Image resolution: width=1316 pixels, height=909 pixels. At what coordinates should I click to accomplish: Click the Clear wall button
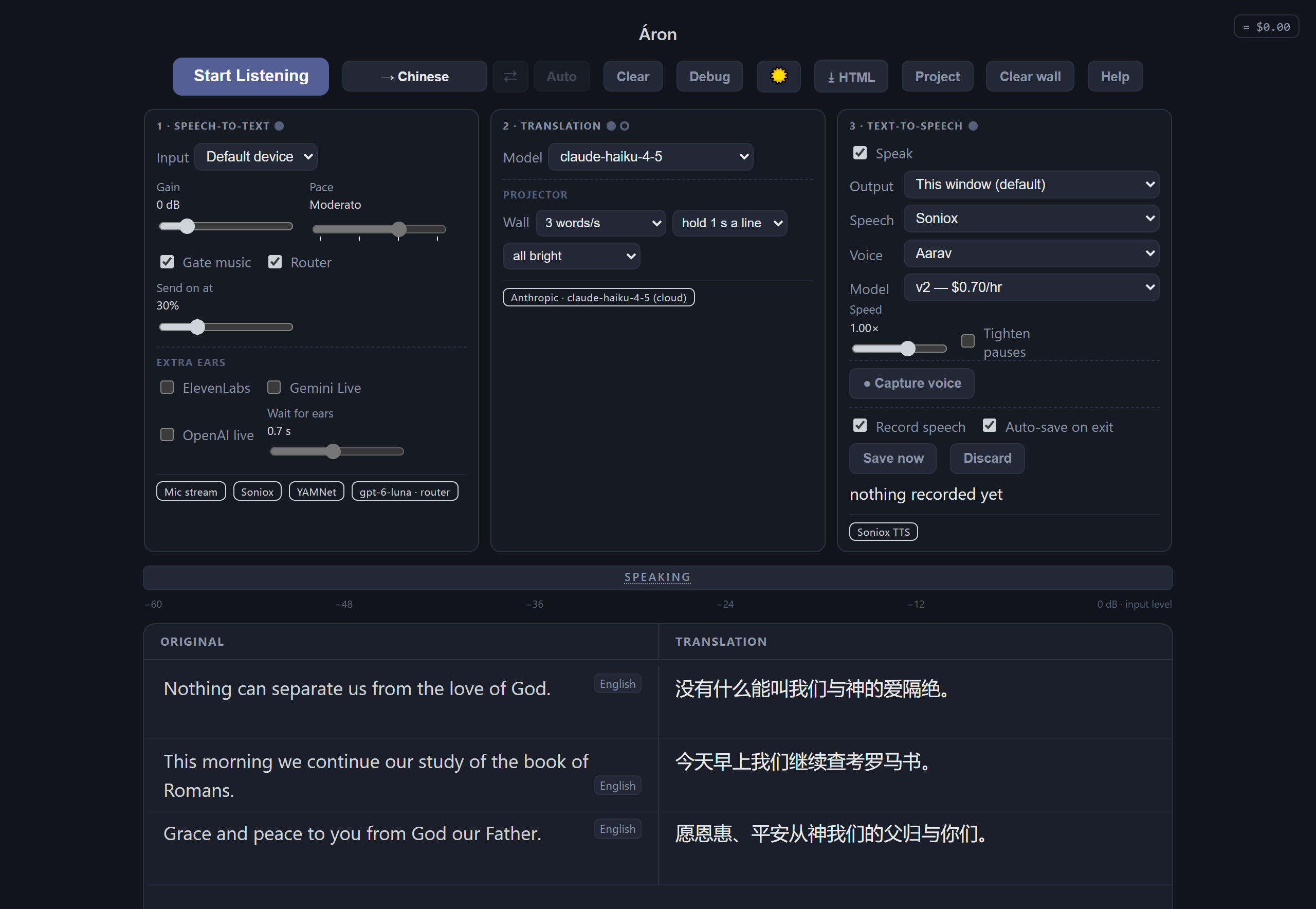click(1030, 76)
